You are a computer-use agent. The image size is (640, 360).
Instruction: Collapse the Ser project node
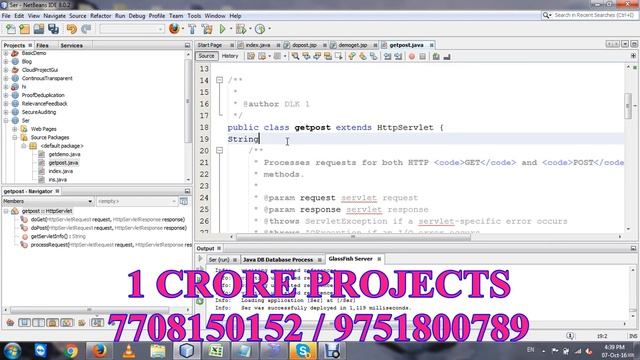click(6, 120)
